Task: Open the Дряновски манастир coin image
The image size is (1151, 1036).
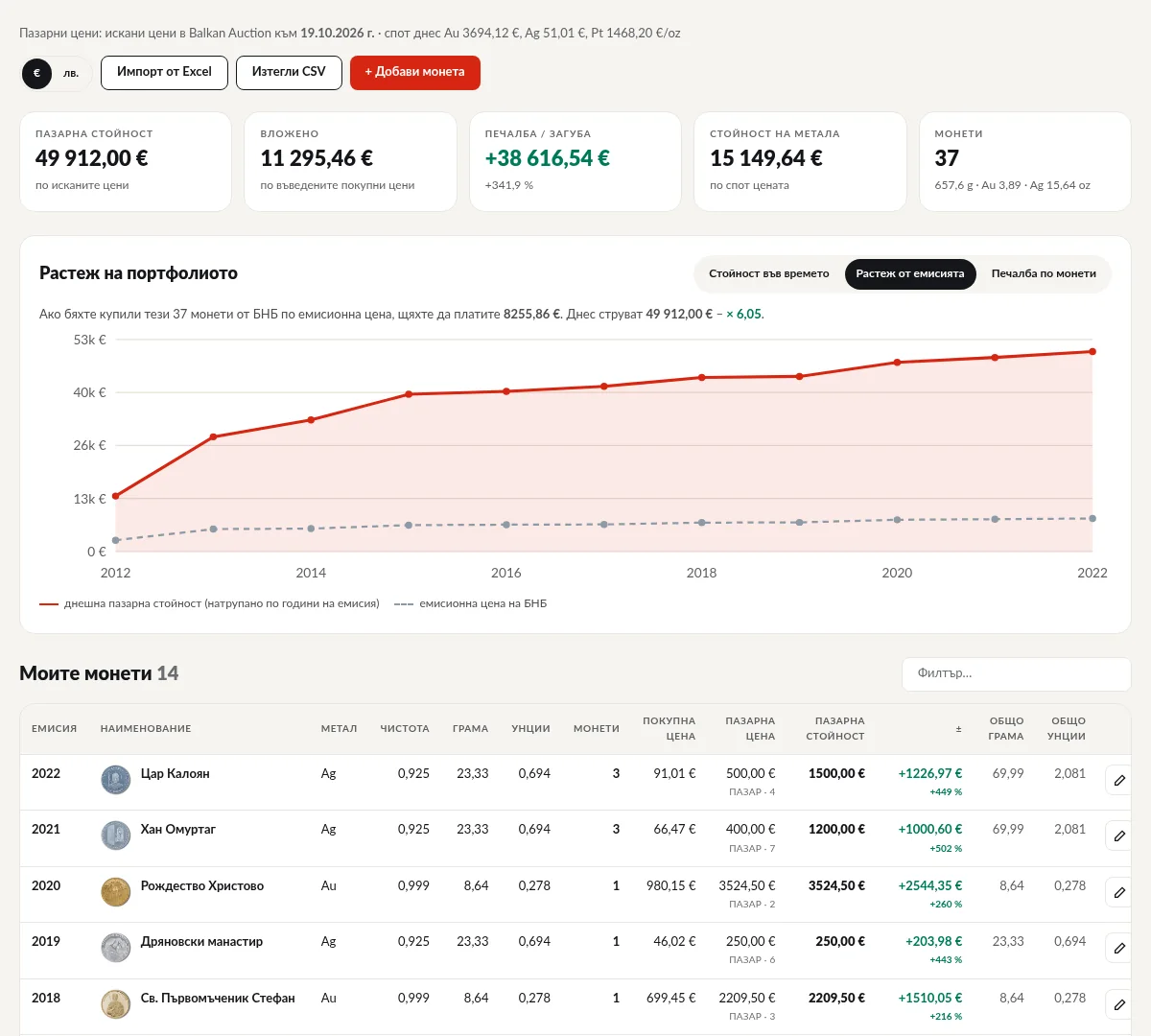Action: (116, 948)
